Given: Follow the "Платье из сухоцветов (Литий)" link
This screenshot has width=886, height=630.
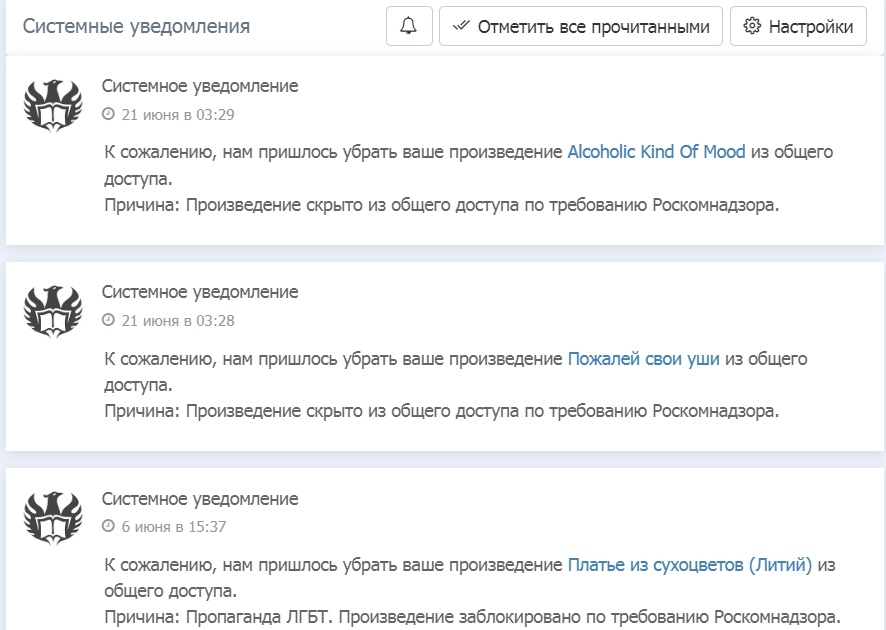Looking at the screenshot, I should [x=689, y=564].
